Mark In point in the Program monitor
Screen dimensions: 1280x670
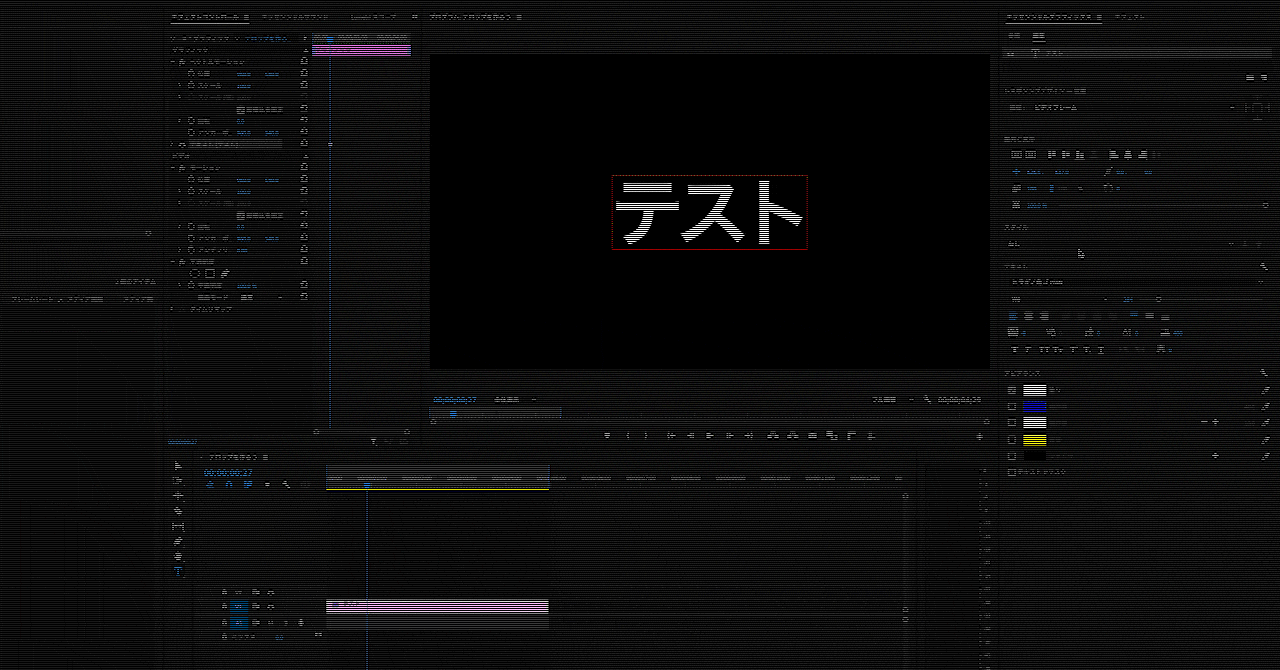628,435
